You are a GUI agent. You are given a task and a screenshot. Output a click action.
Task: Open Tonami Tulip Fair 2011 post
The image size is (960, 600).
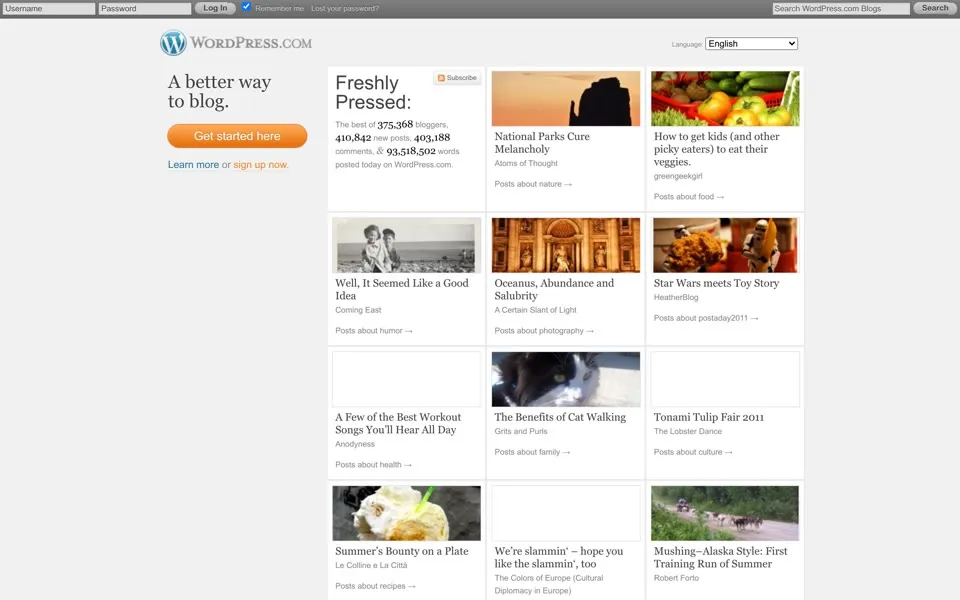click(x=709, y=417)
